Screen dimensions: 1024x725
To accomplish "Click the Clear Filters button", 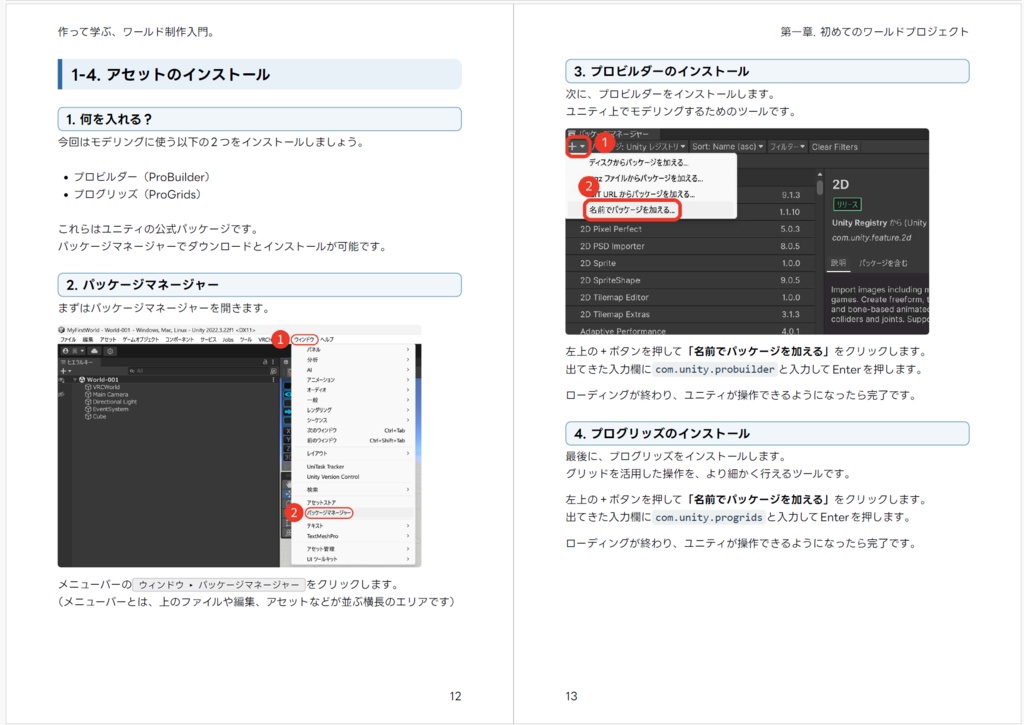I will tap(836, 147).
